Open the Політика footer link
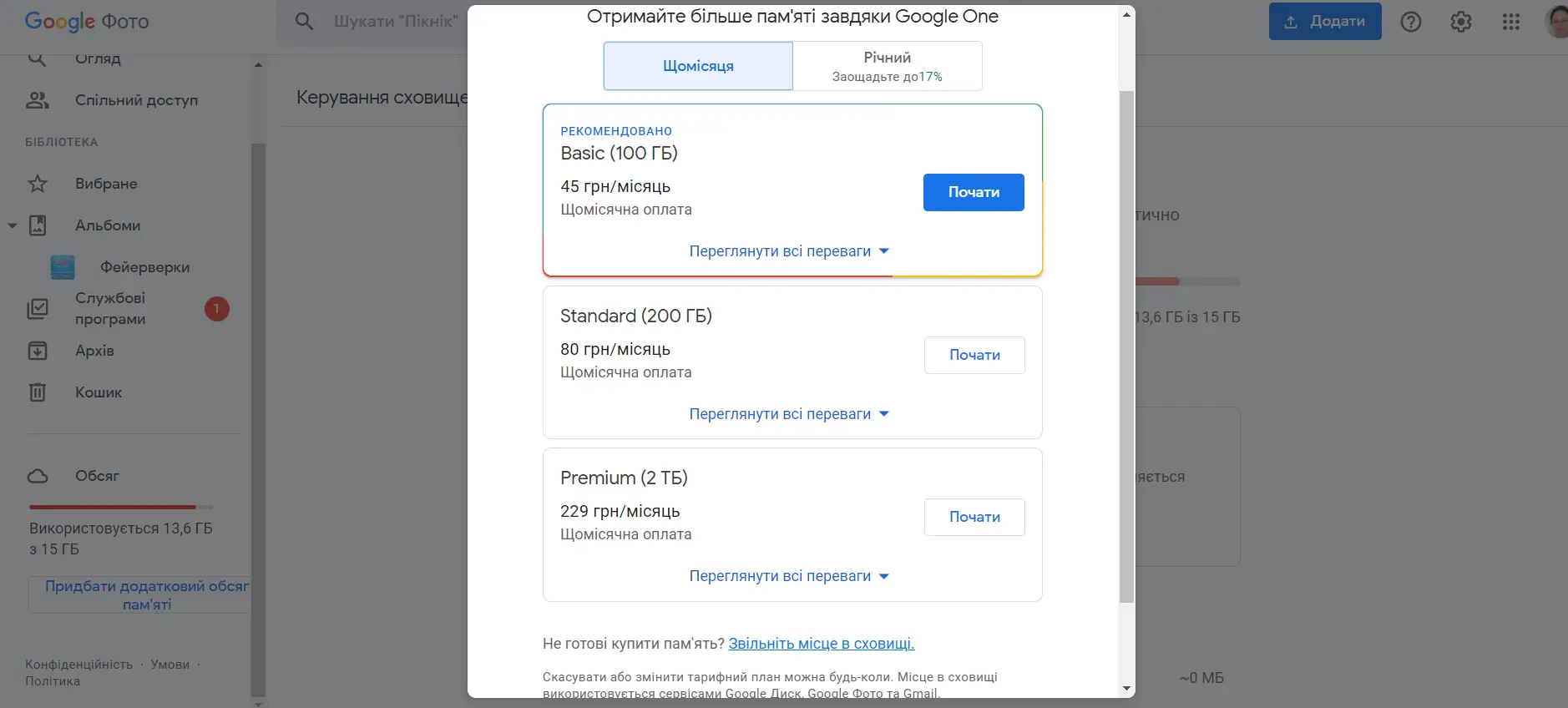The image size is (1568, 708). (53, 681)
